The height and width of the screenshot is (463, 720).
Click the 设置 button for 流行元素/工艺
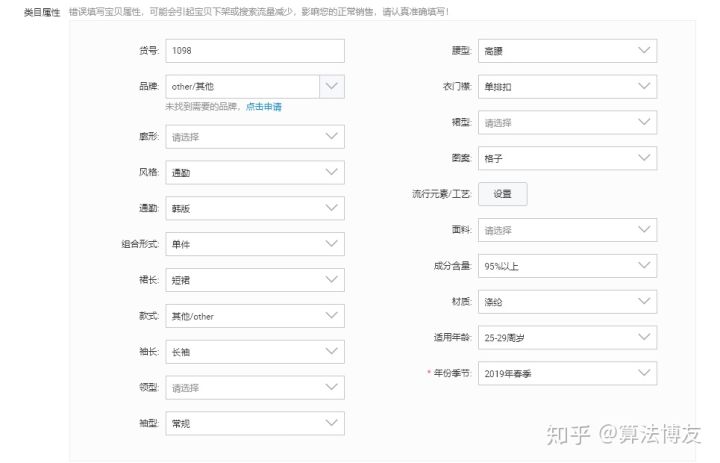(502, 194)
